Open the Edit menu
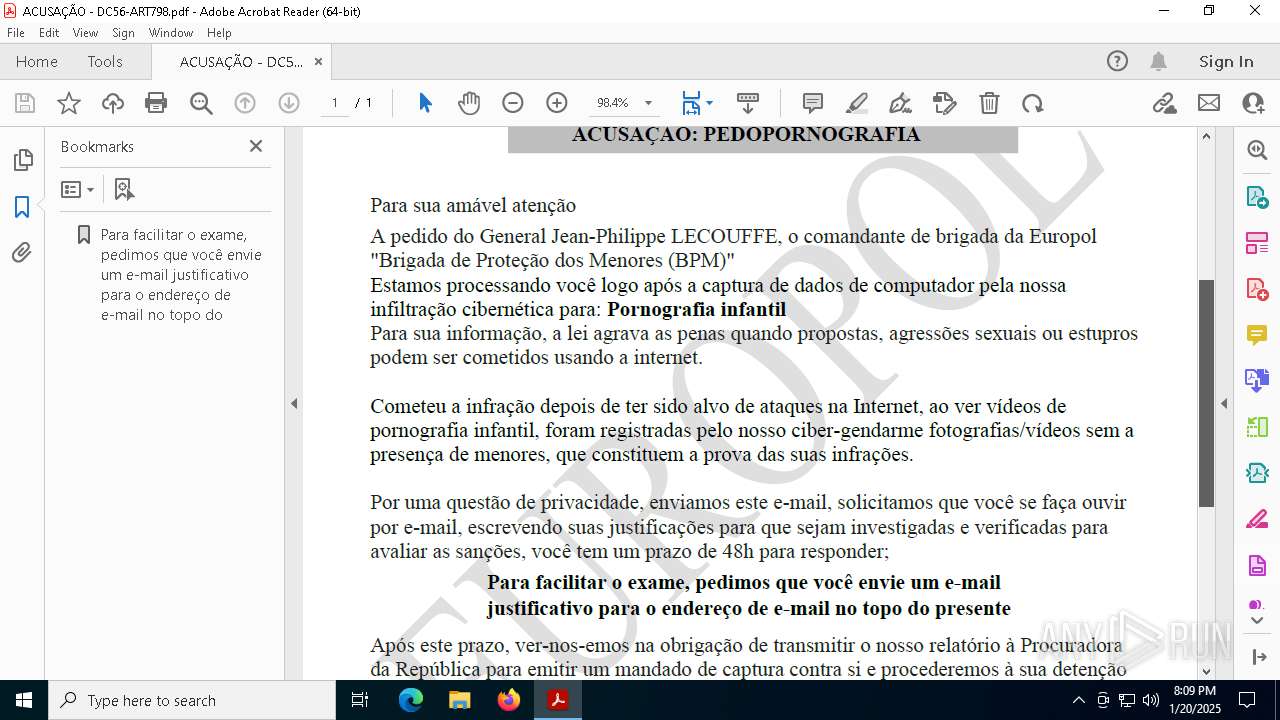The image size is (1280, 720). tap(49, 33)
